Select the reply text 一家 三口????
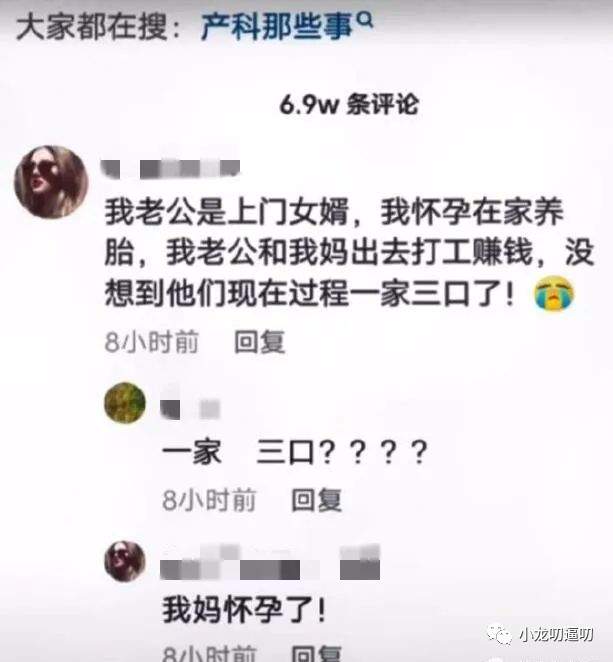 (295, 453)
